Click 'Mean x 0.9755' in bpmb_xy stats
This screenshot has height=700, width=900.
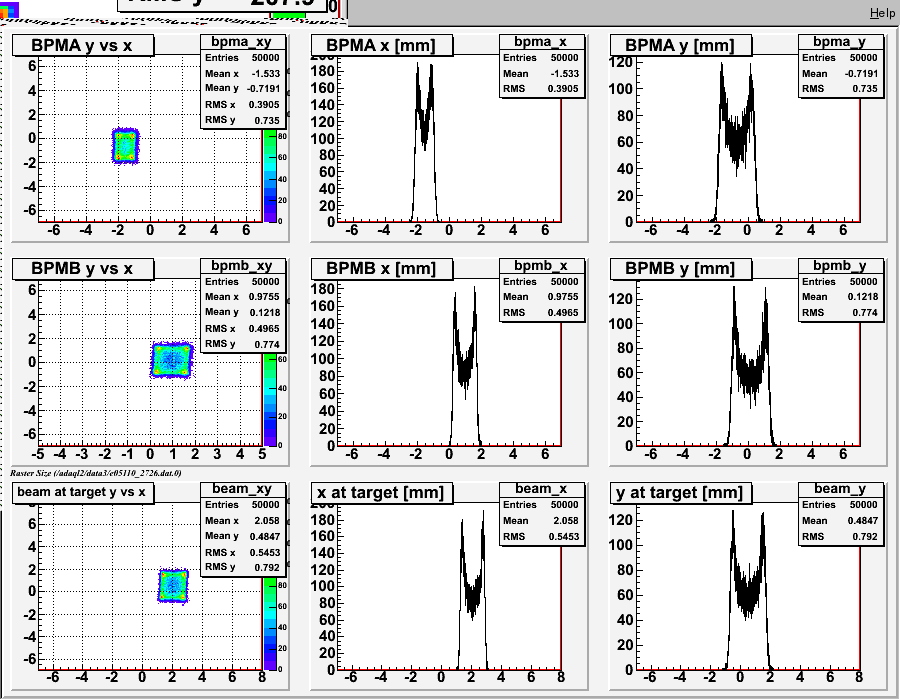[243, 297]
